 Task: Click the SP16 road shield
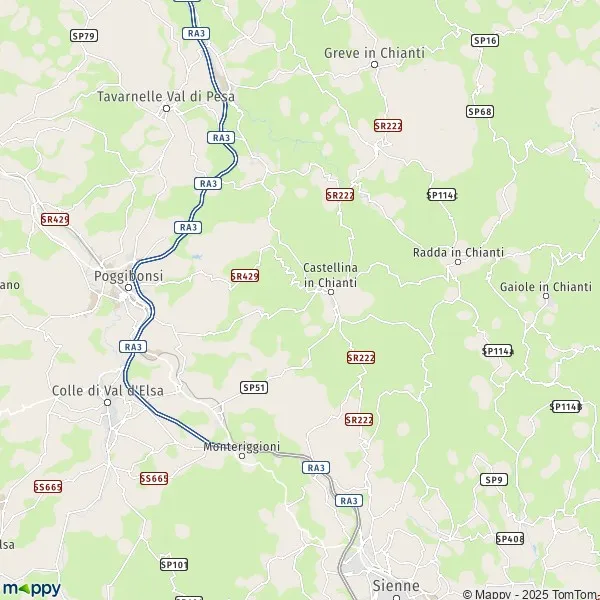[485, 41]
